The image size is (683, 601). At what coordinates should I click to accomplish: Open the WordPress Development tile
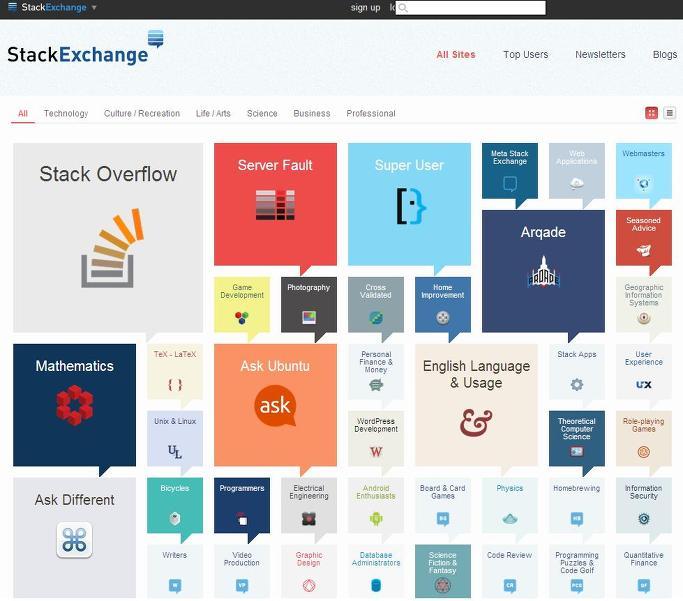pos(376,439)
